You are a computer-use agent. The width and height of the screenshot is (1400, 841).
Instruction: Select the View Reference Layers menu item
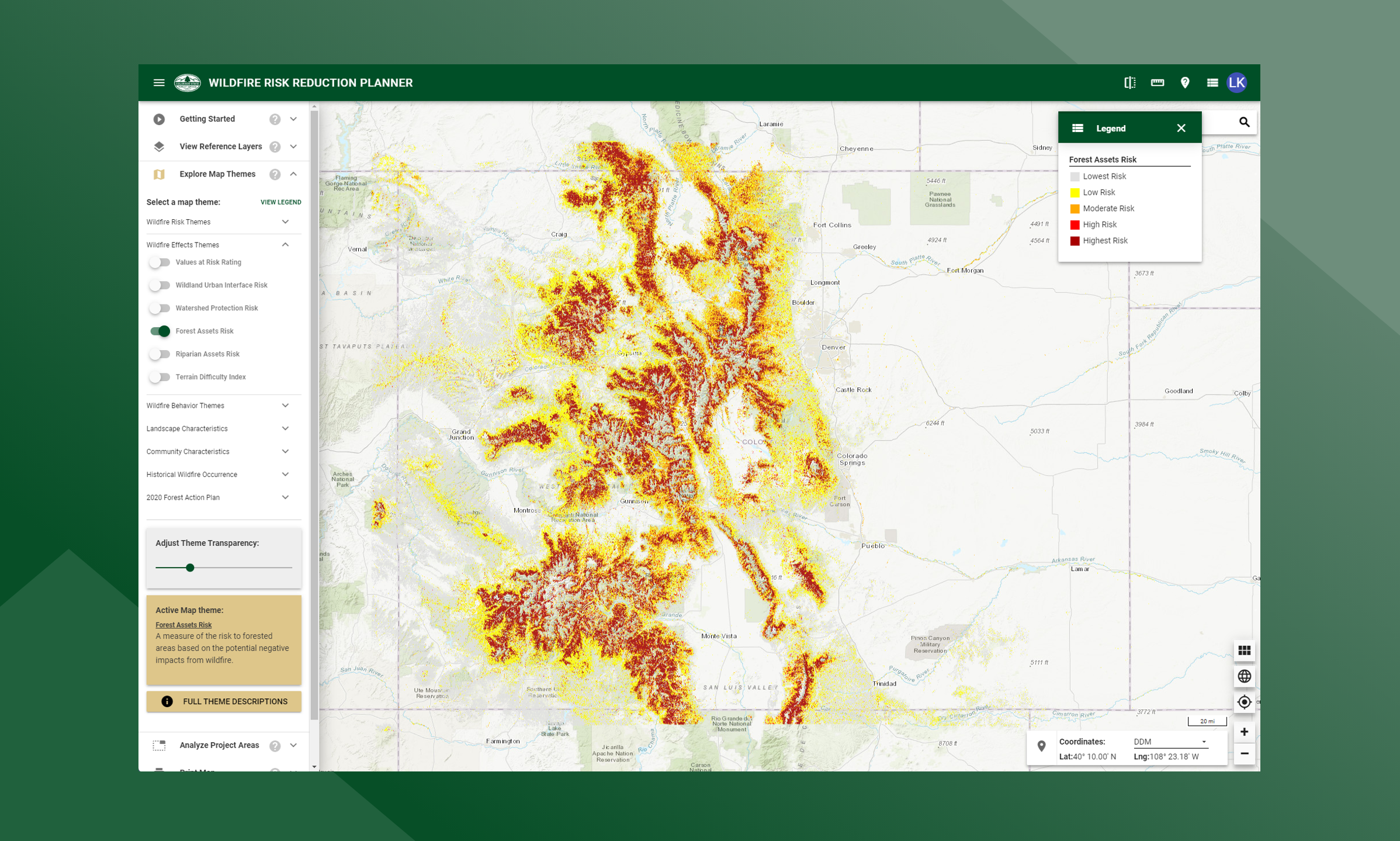coord(221,147)
